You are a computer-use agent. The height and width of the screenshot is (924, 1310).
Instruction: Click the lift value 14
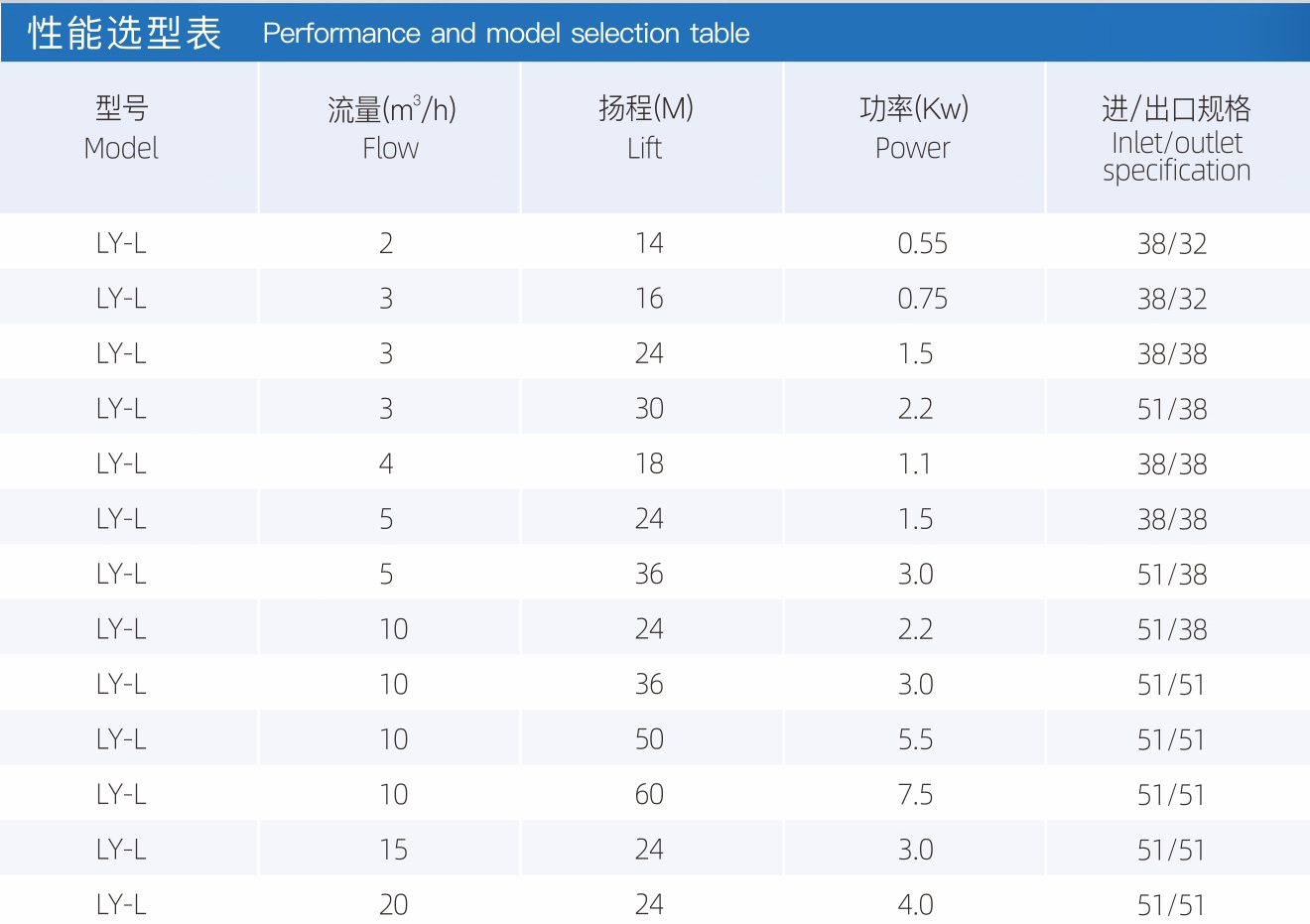[649, 243]
